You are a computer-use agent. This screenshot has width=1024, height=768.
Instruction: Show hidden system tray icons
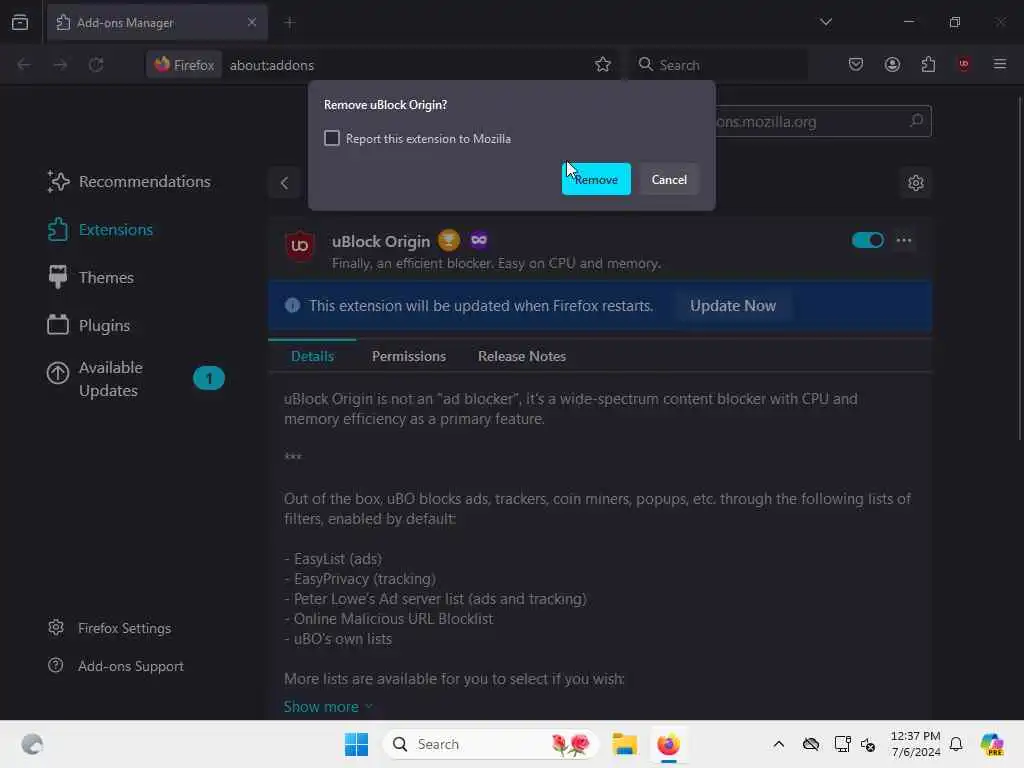778,744
